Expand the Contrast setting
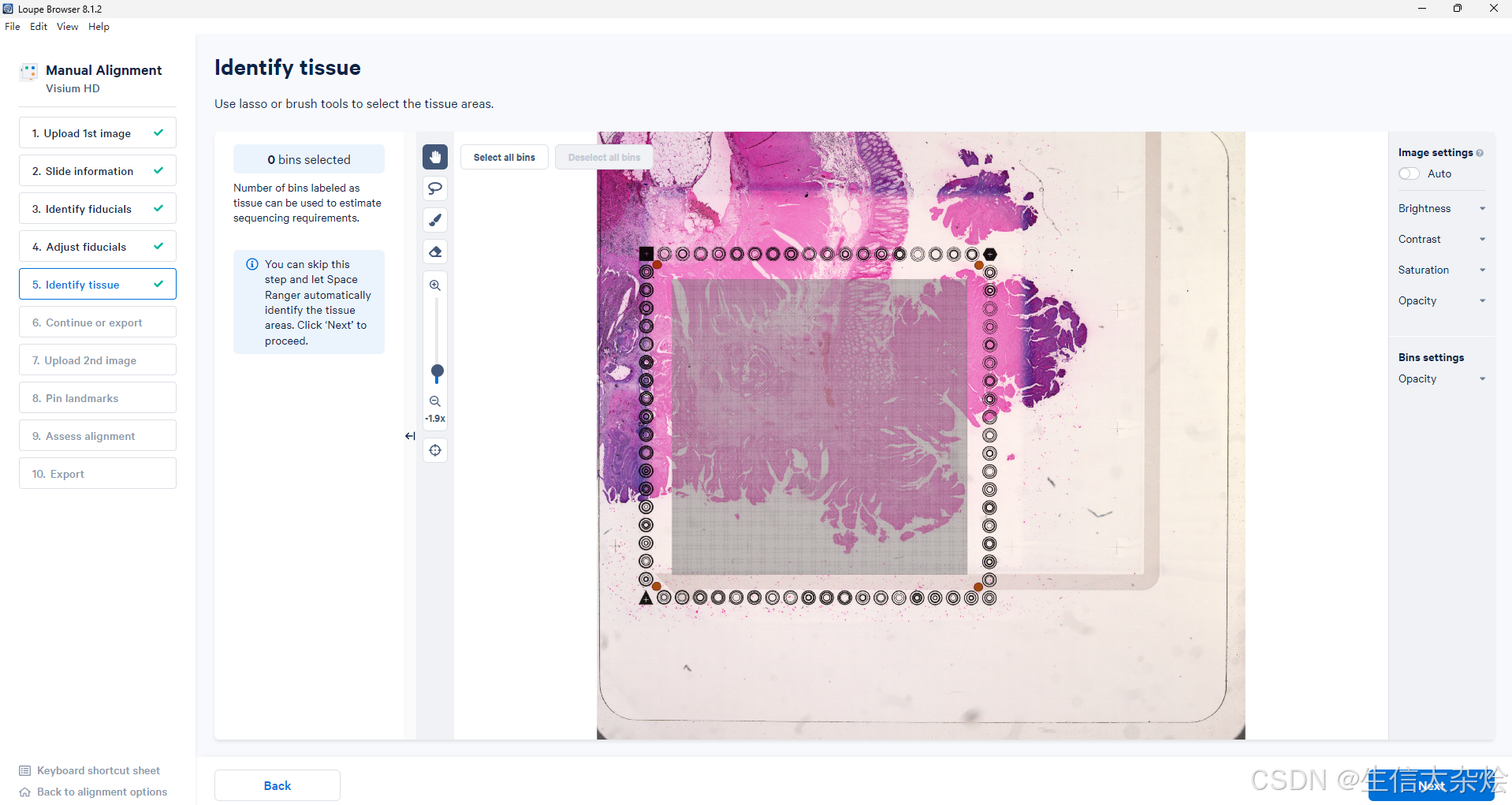The width and height of the screenshot is (1512, 805). click(1442, 239)
